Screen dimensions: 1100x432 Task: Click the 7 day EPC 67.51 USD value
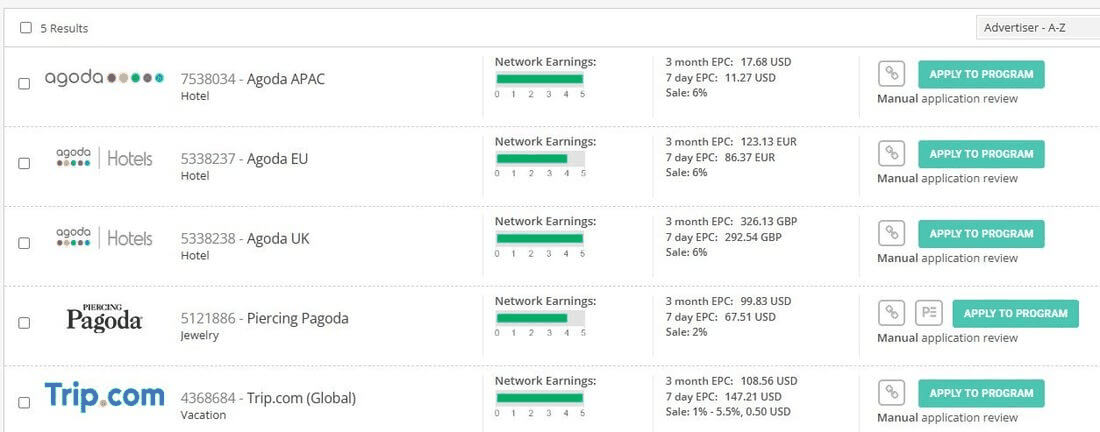(751, 318)
